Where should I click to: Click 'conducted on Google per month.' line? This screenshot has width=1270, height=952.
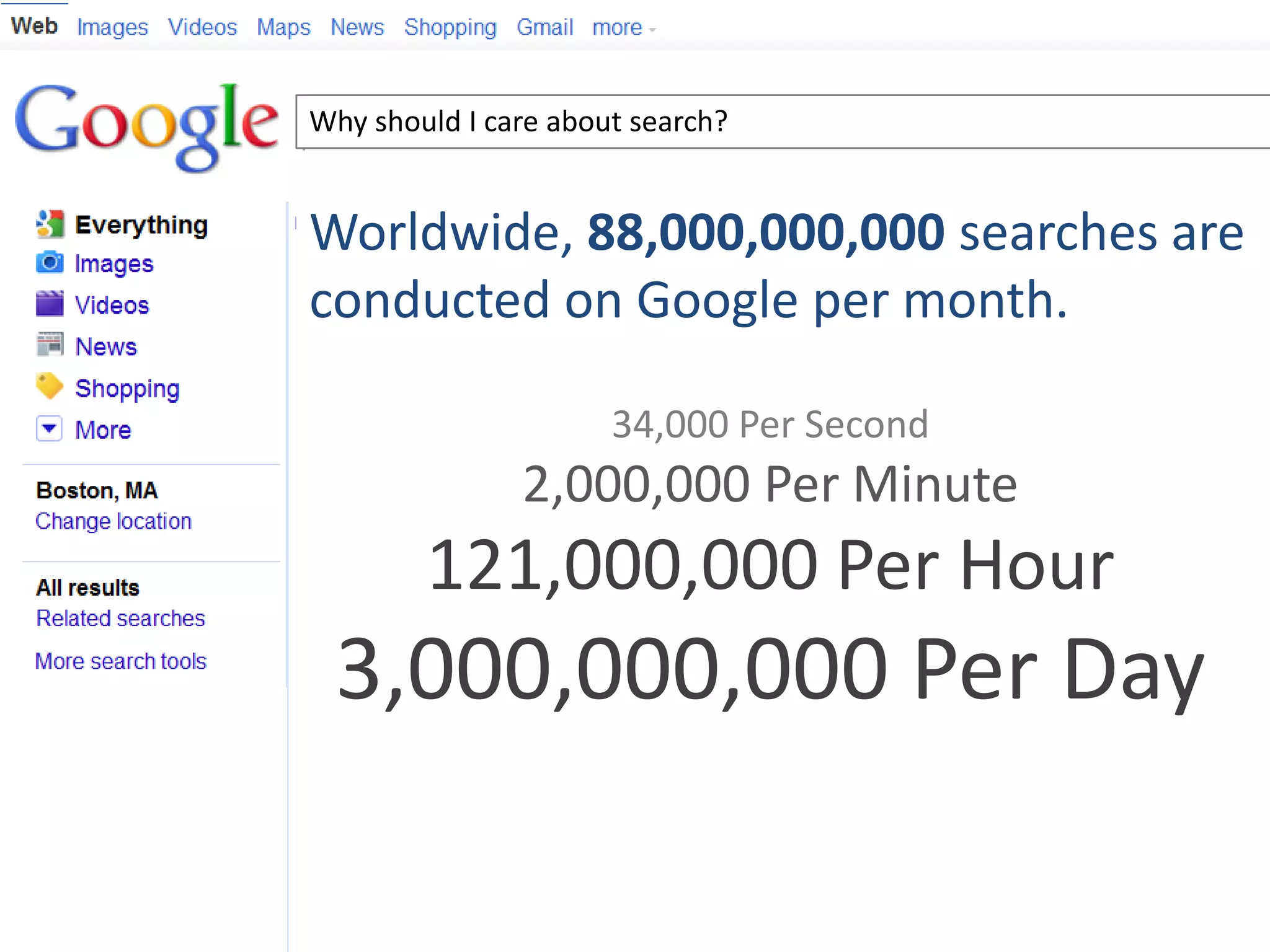pyautogui.click(x=688, y=301)
